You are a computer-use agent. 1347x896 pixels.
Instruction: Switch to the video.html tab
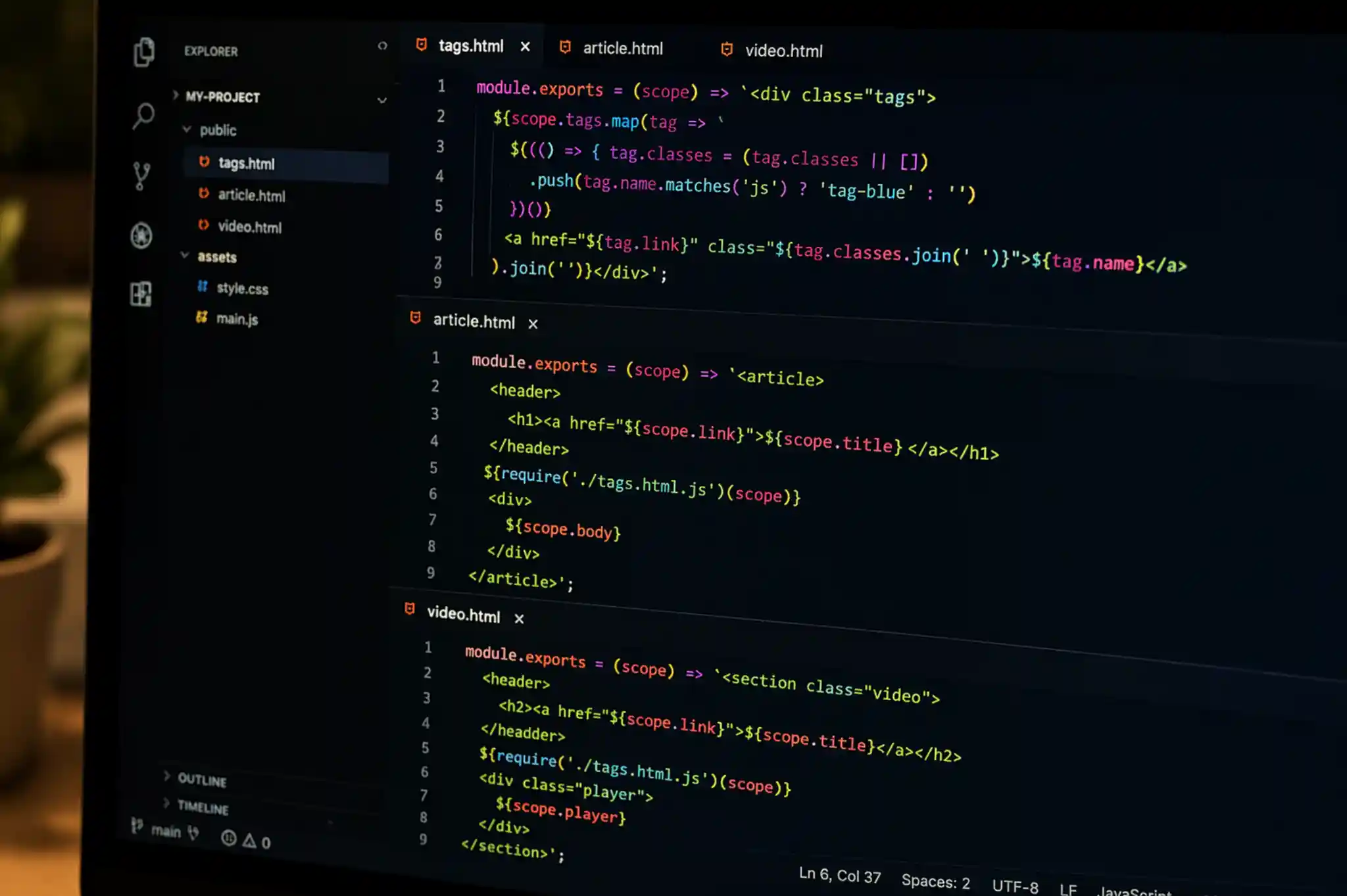pos(785,51)
